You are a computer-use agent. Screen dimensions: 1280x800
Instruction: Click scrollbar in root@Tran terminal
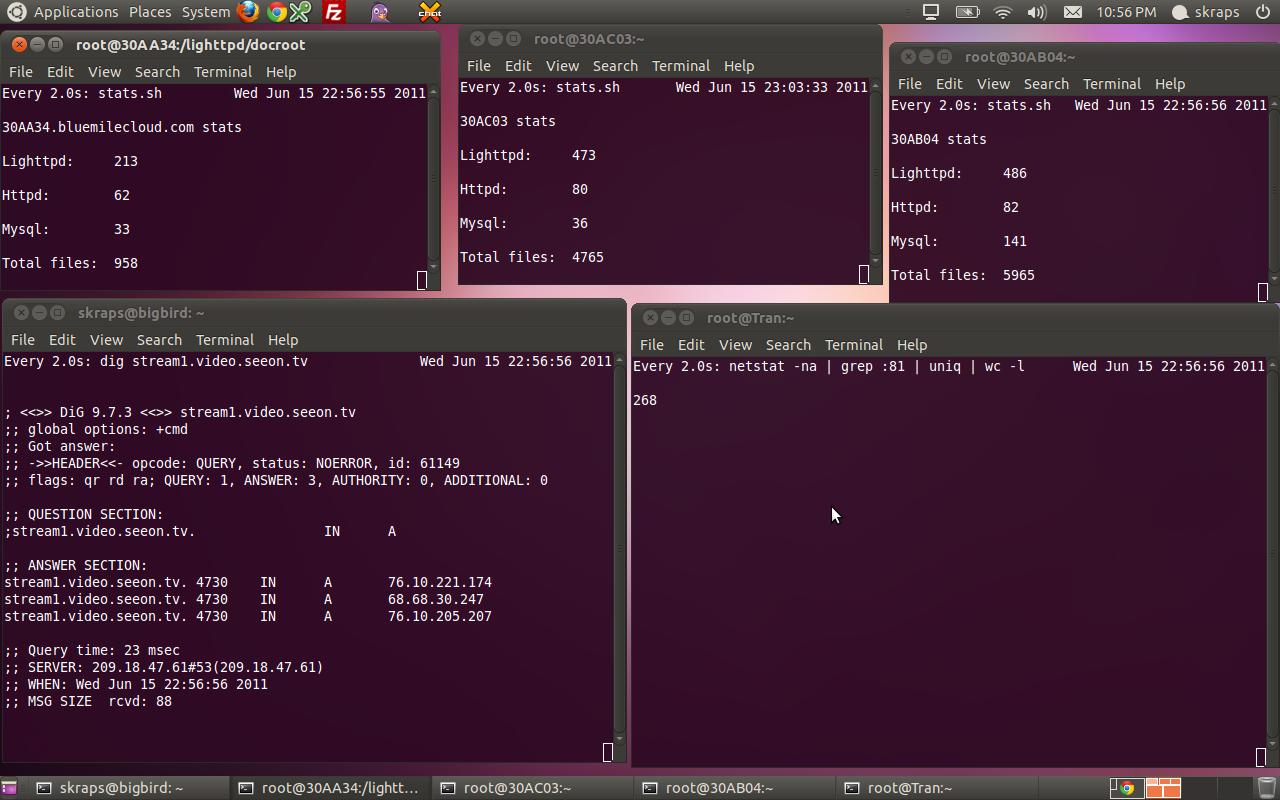1272,553
